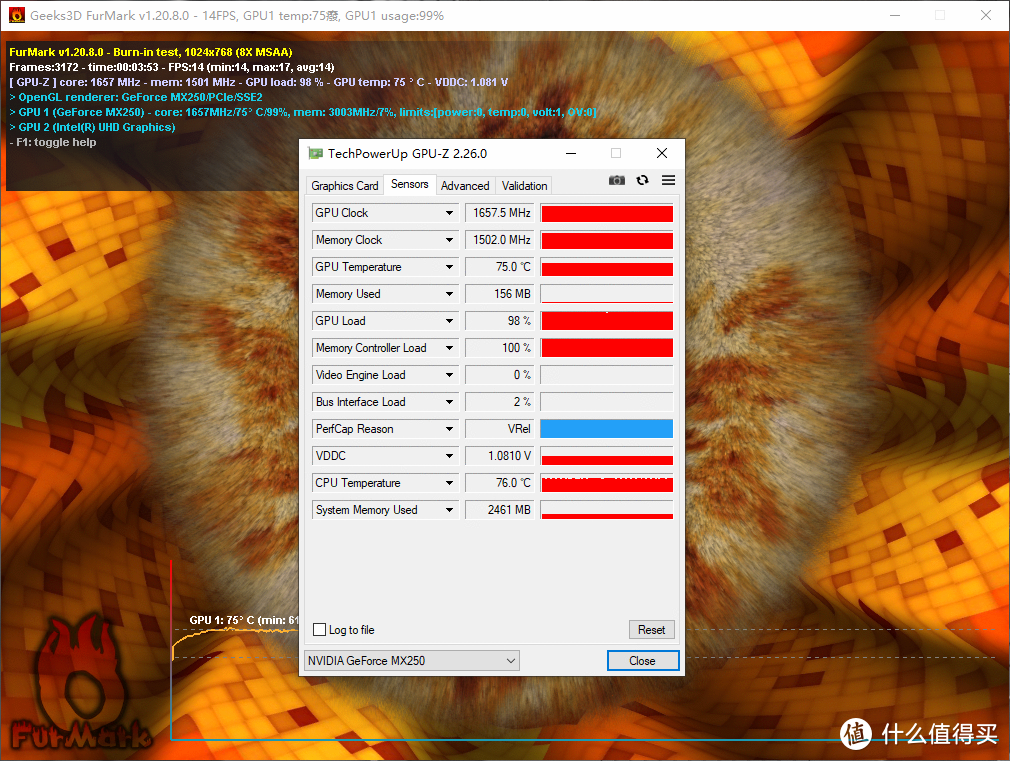Image resolution: width=1010 pixels, height=761 pixels.
Task: Click the 76.0 °C CPU Temperature value
Action: click(500, 483)
